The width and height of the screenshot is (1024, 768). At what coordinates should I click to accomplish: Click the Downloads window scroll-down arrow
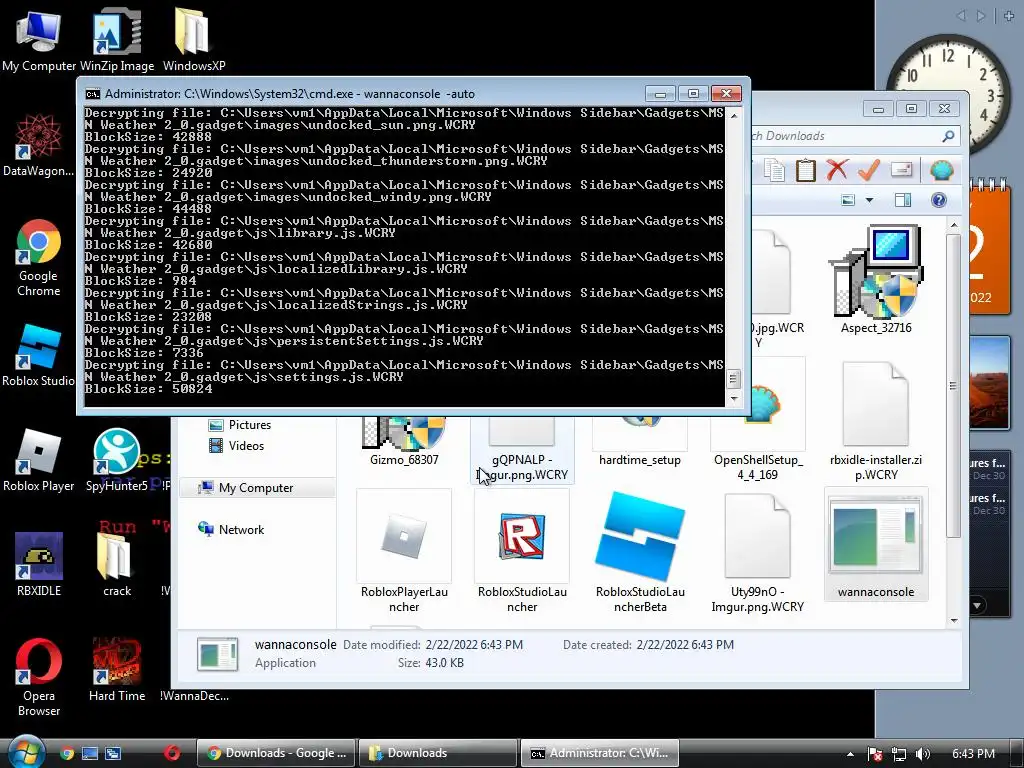(x=953, y=620)
